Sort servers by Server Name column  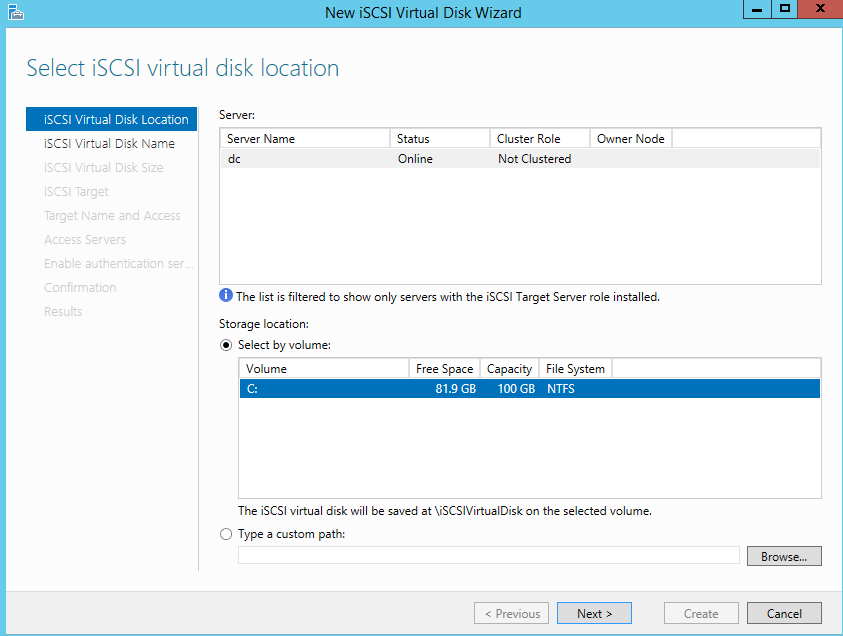(305, 139)
